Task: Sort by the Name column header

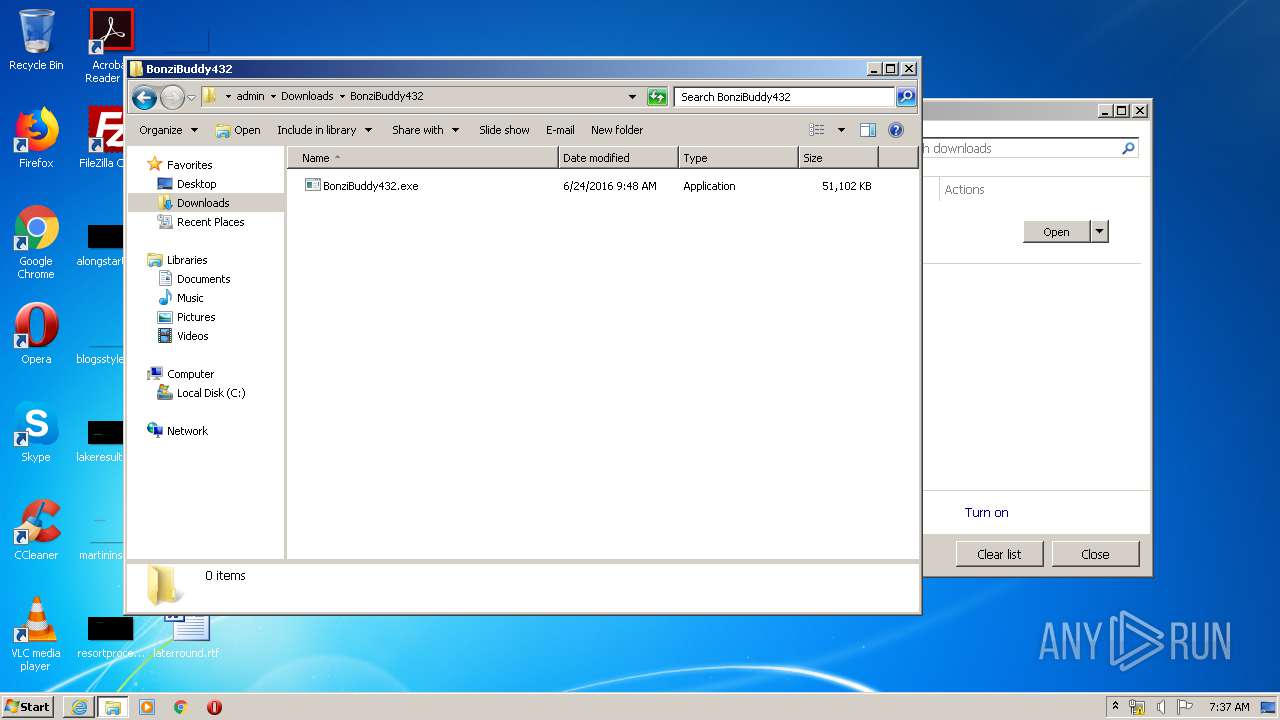Action: coord(422,158)
